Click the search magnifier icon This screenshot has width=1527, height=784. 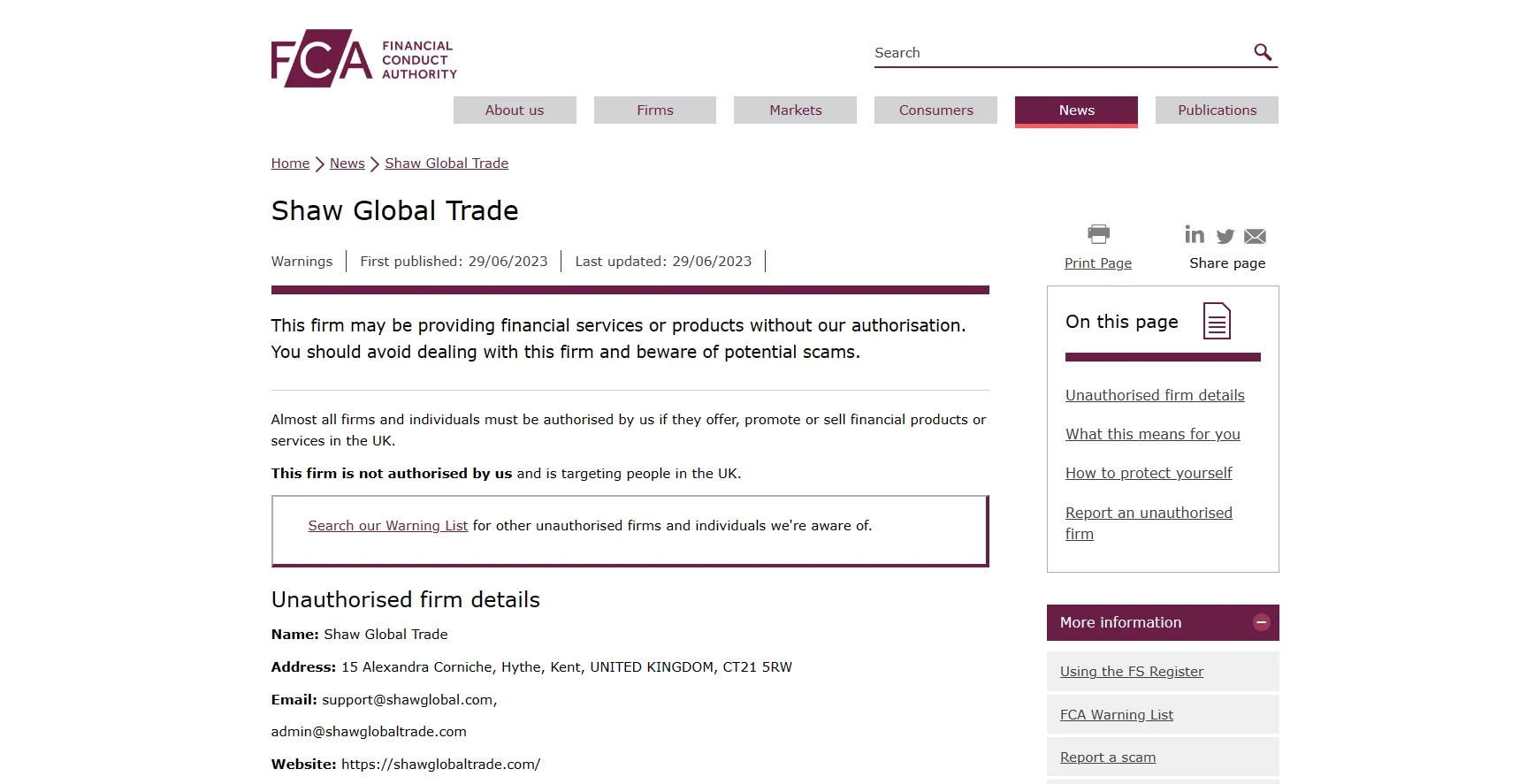click(x=1263, y=52)
